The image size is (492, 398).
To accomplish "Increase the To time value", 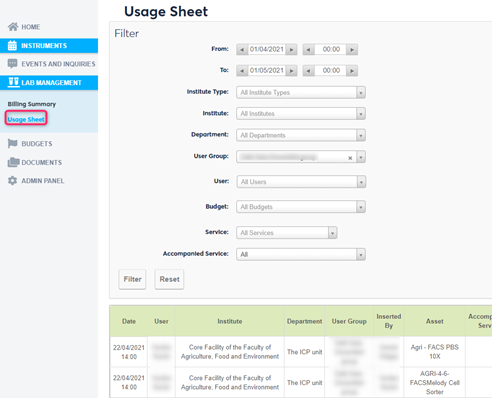I will tap(352, 71).
